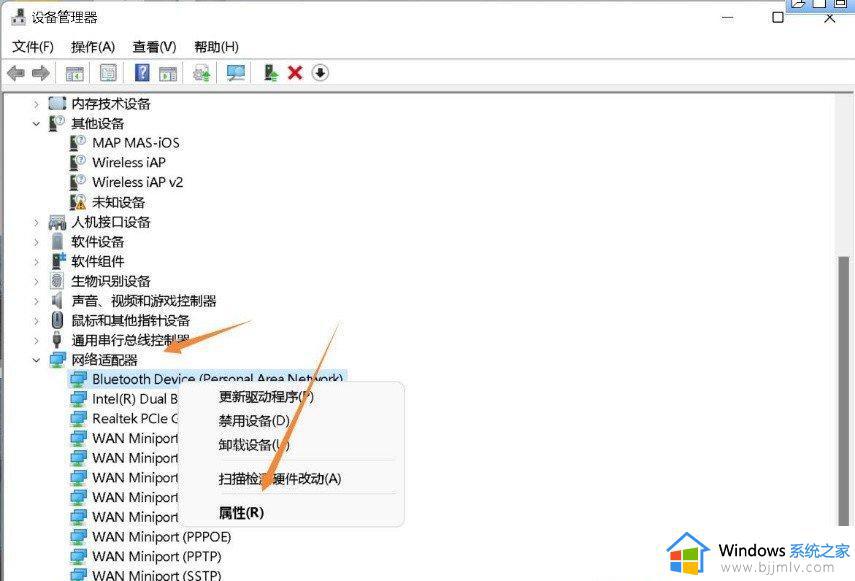Screen dimensions: 855x581
Task: Click the 软件设备 category icon
Action: (57, 241)
